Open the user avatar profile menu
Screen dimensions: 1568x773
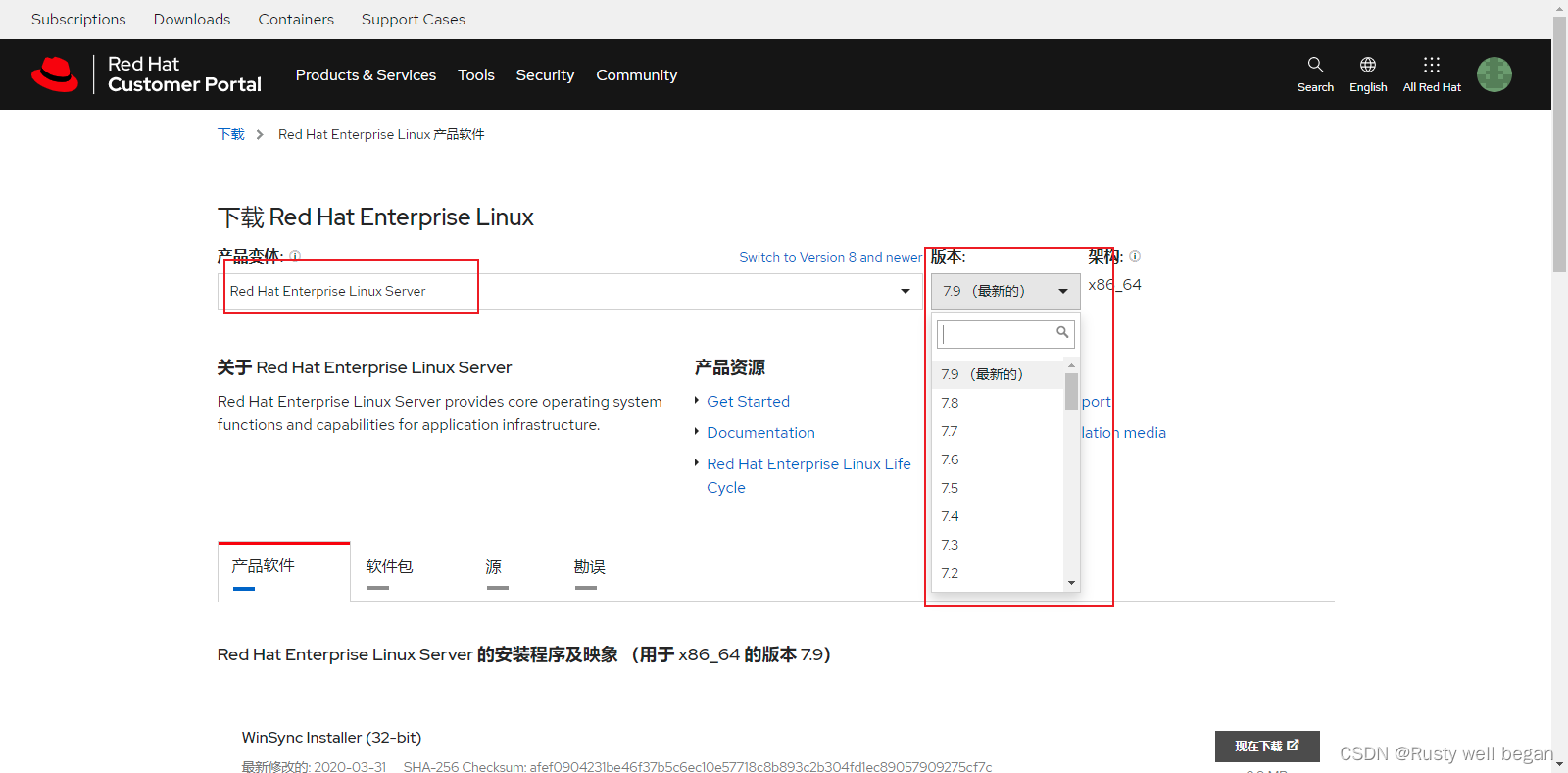[x=1494, y=74]
